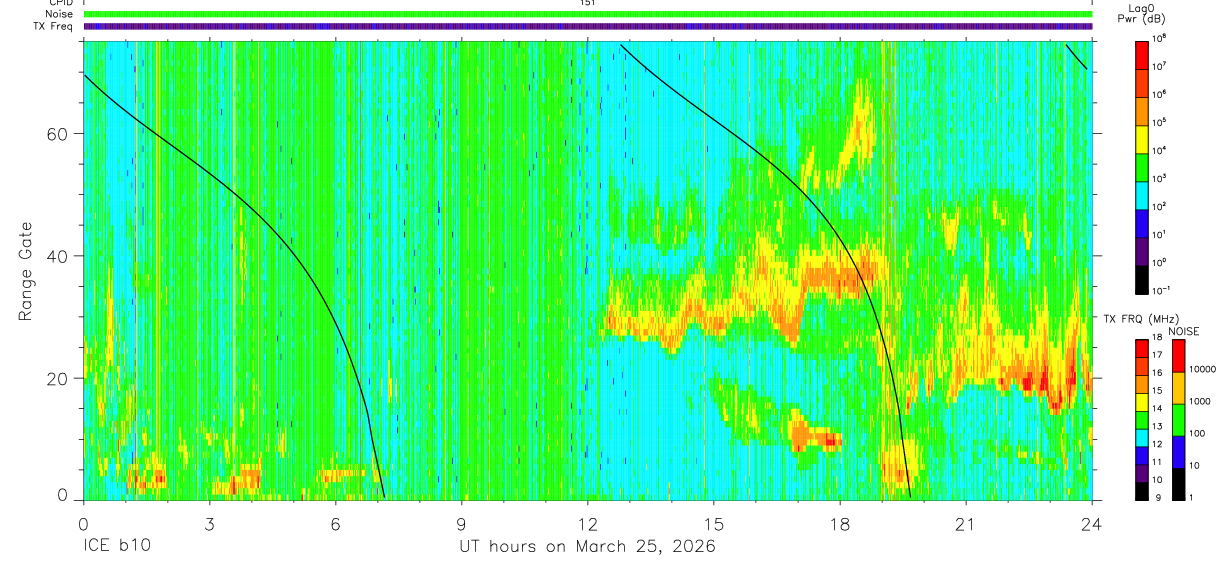Click the orange segment of the NOISE colorbar
This screenshot has height=567, width=1228.
point(1178,388)
